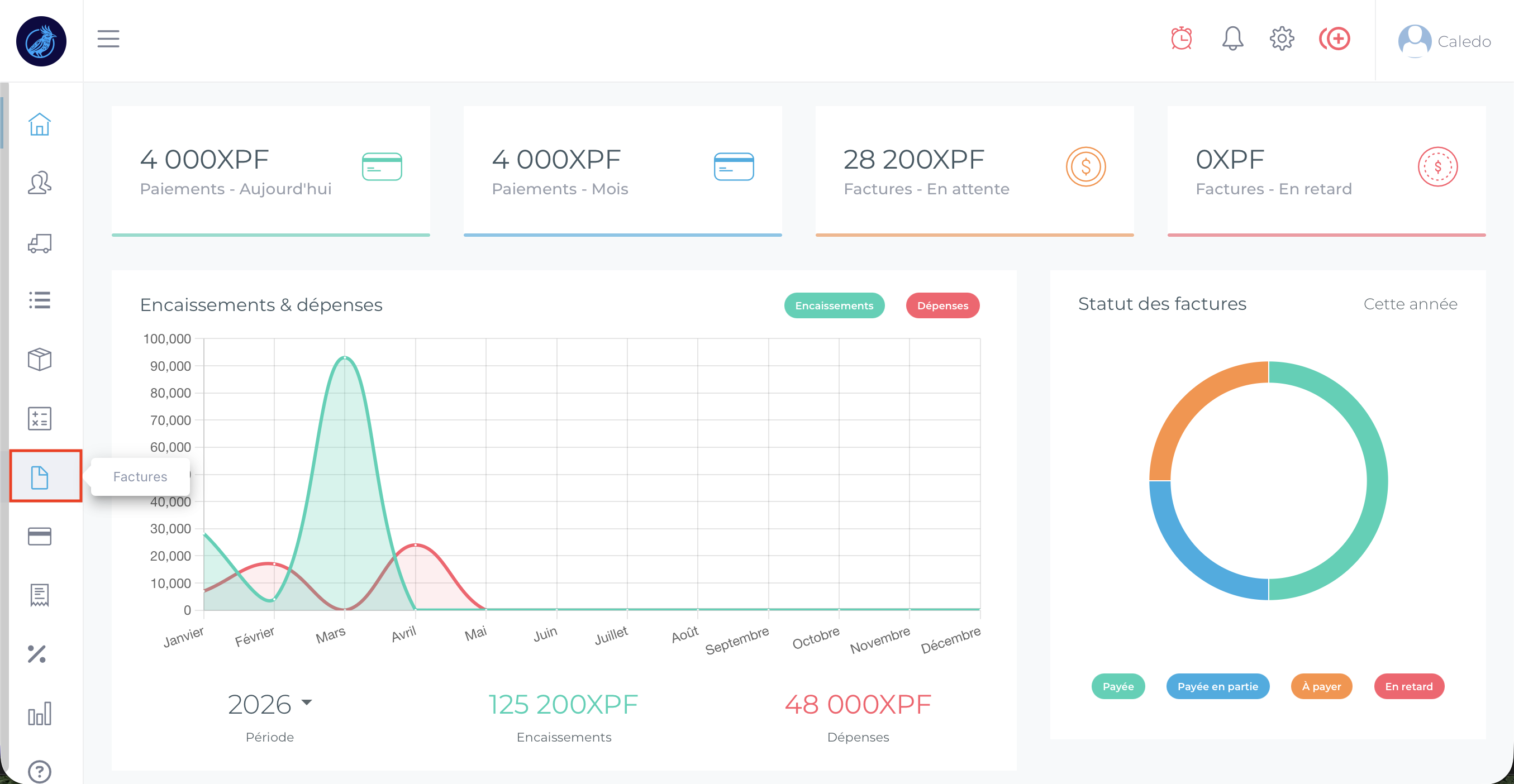Click the orange donut chart segment
1514x784 pixels.
click(1193, 405)
